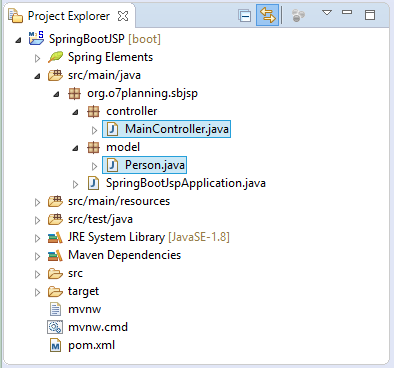The height and width of the screenshot is (368, 394).
Task: Expand the Maven Dependencies node
Action: click(x=37, y=256)
